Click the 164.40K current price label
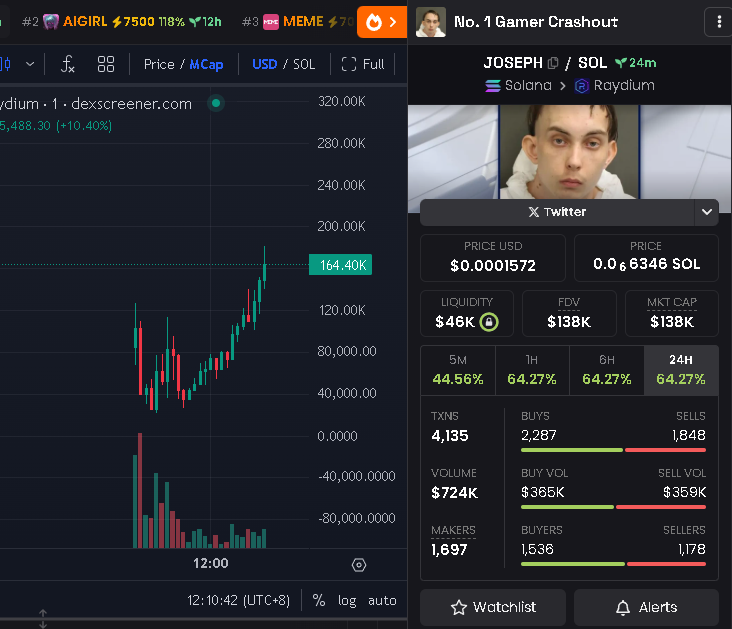 [x=340, y=265]
